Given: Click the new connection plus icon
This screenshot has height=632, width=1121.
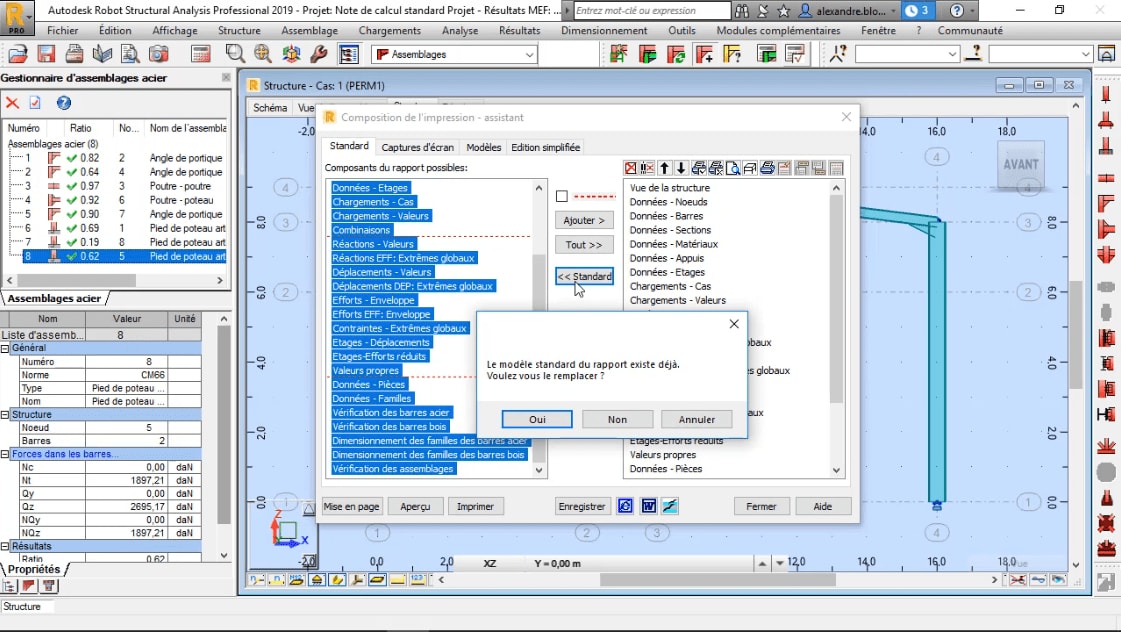Looking at the screenshot, I should (x=704, y=54).
